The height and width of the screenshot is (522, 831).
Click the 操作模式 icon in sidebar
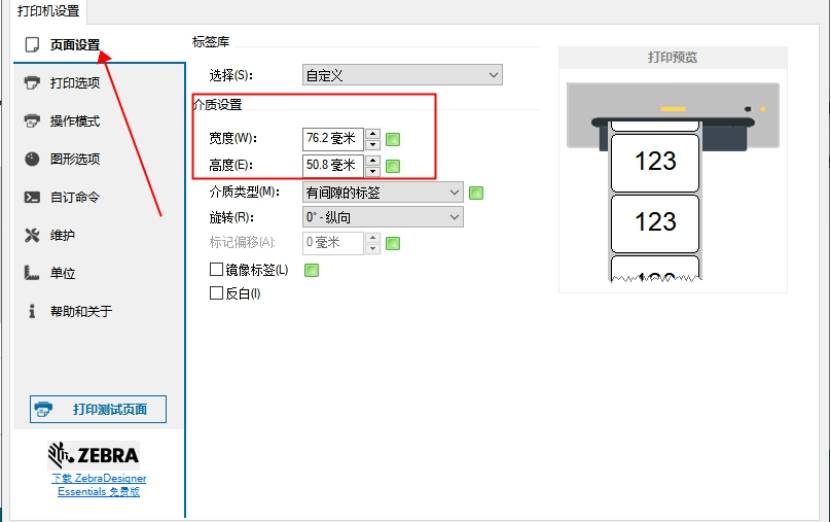click(x=32, y=121)
